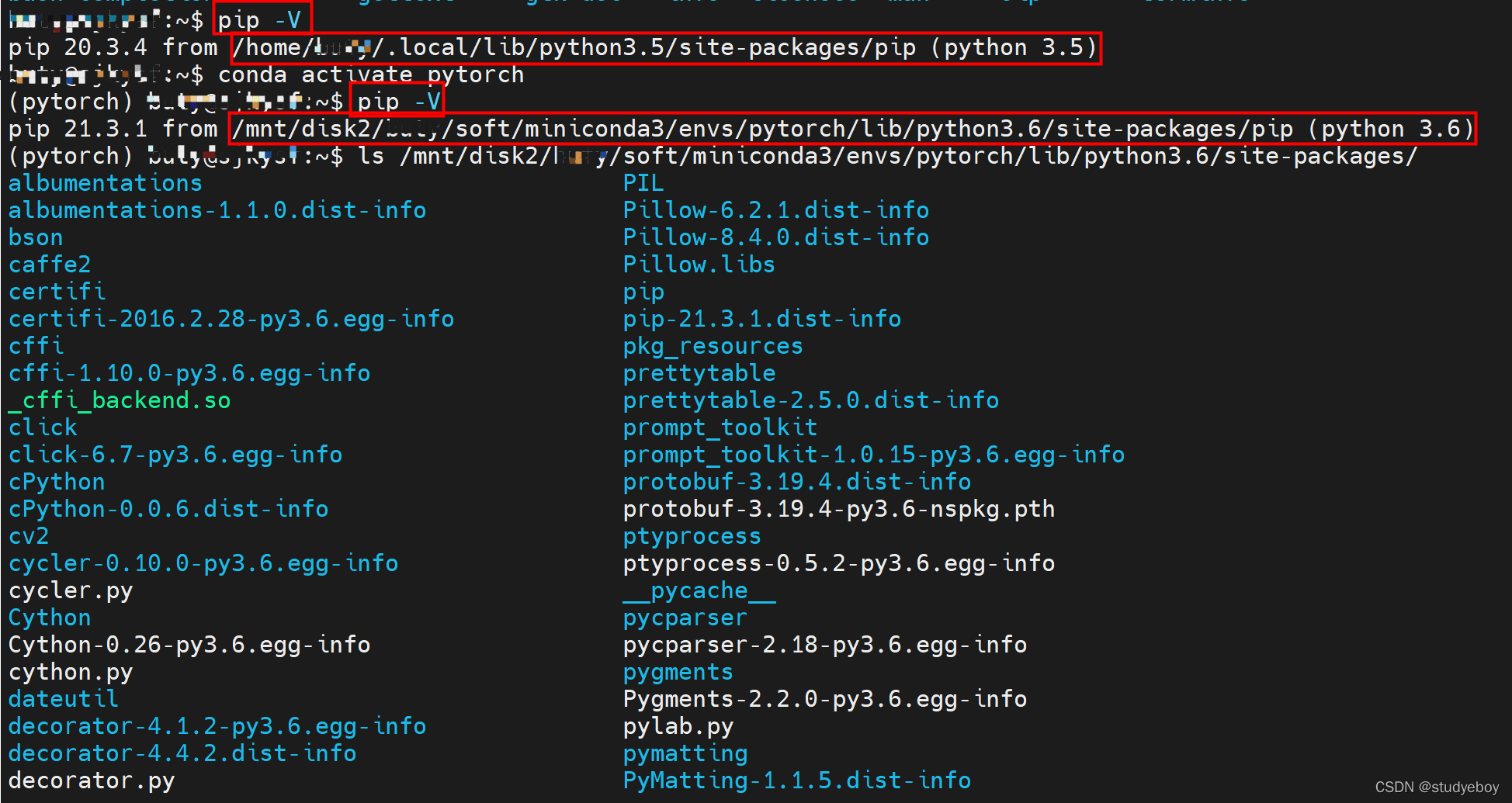Select the PIL directory entry

pyautogui.click(x=643, y=183)
